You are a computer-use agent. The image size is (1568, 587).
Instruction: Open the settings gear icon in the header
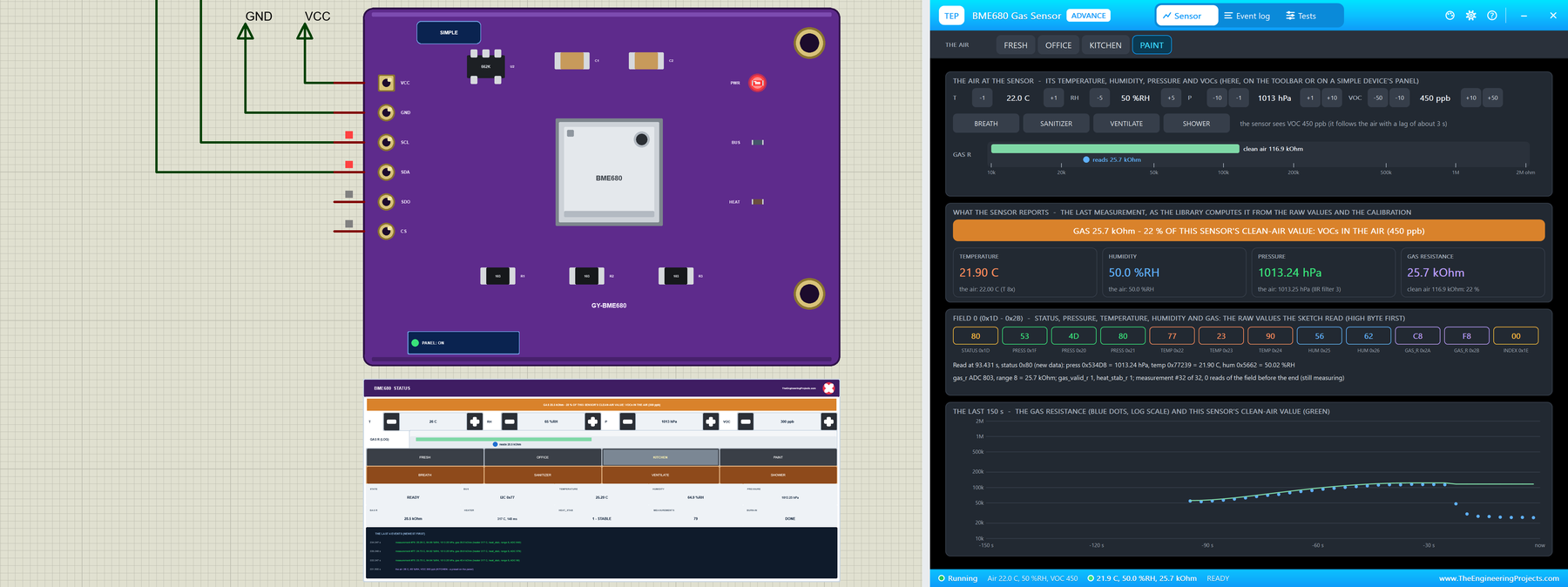(1470, 16)
